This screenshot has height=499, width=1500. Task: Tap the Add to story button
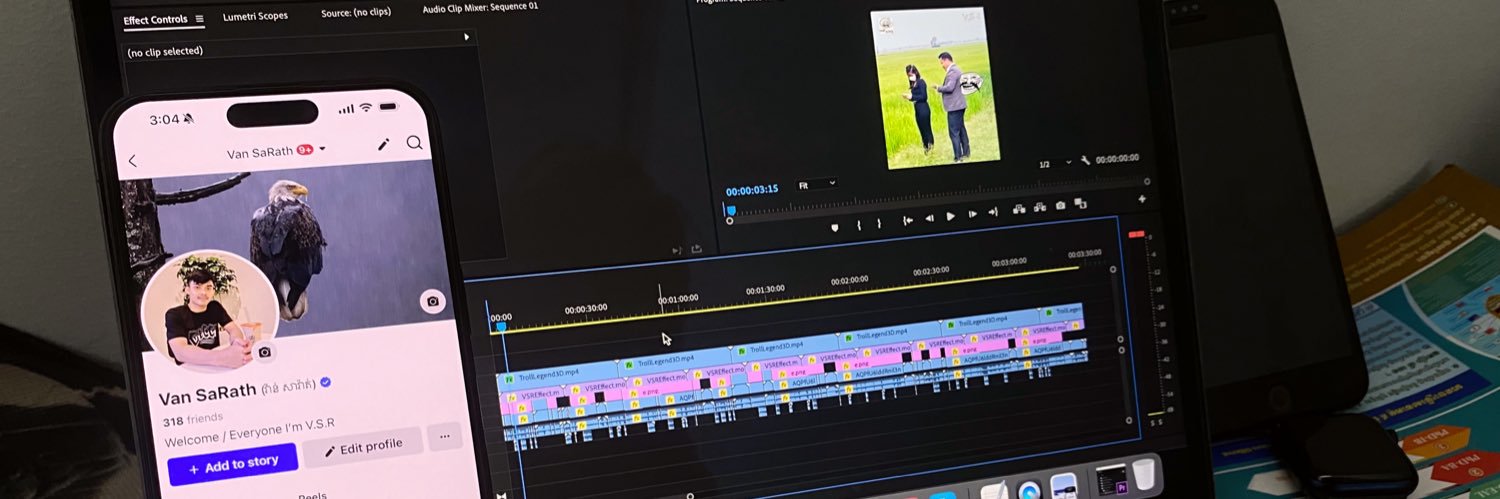233,465
